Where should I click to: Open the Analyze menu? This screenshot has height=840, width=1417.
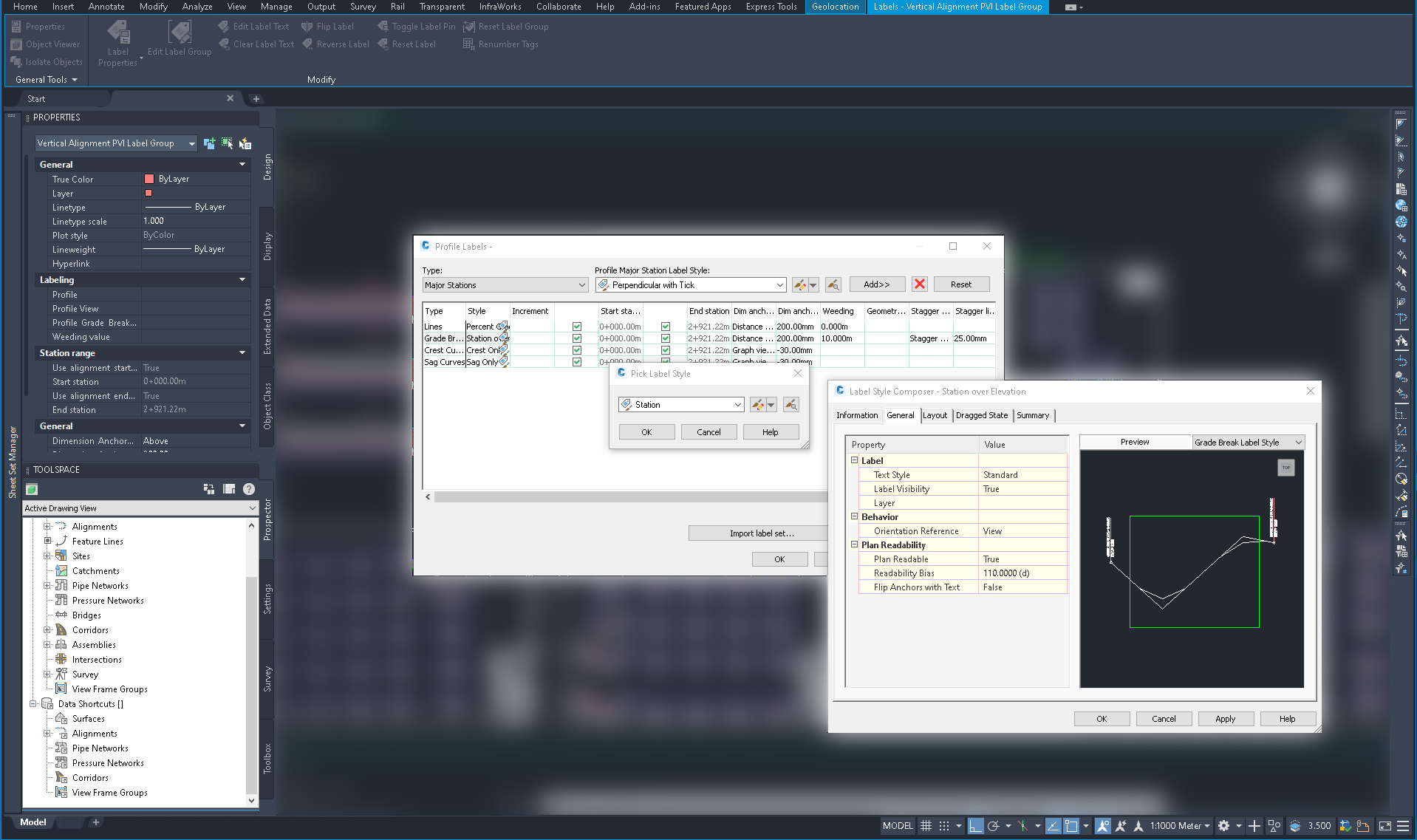[197, 7]
